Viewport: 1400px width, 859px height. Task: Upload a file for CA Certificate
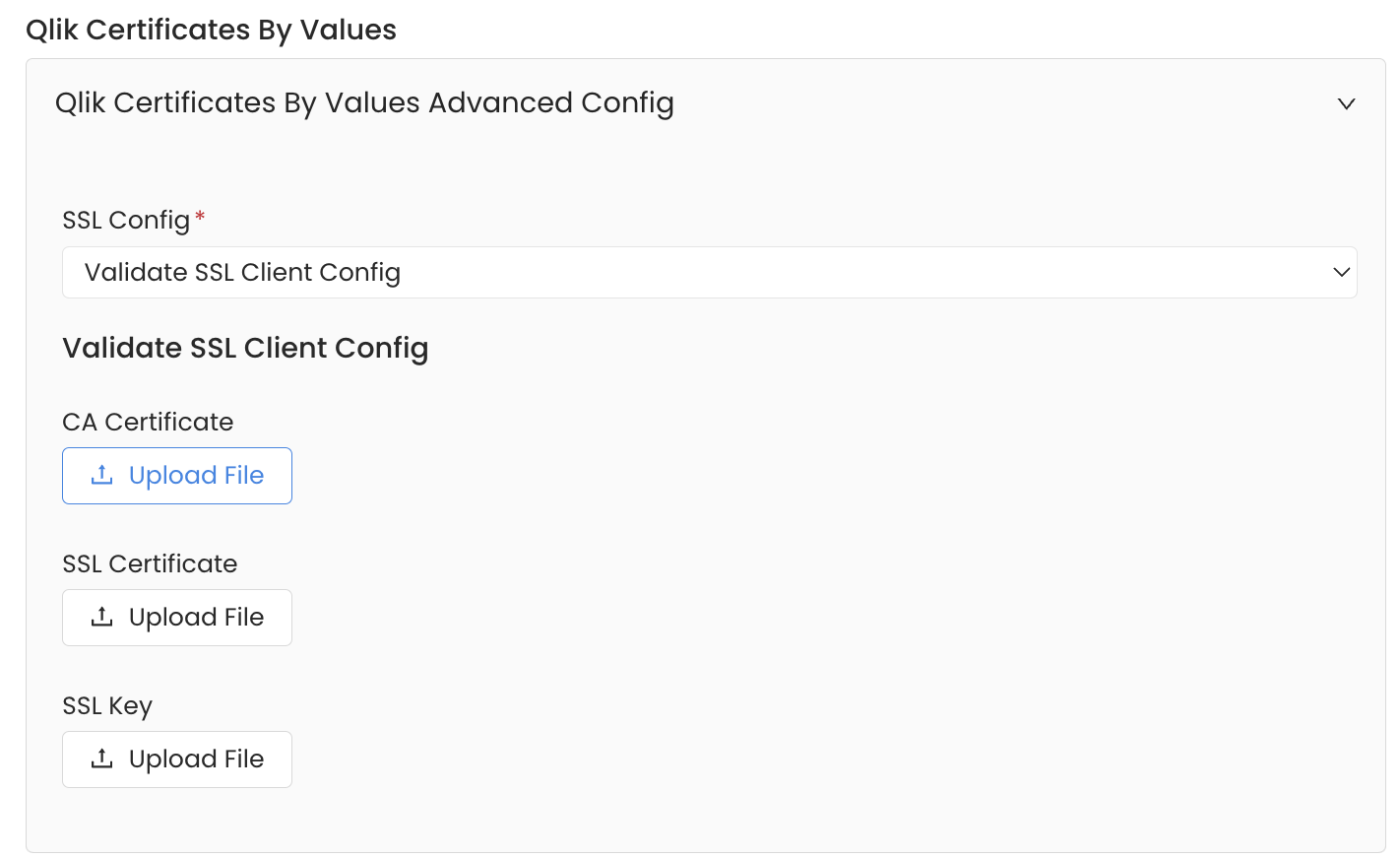point(177,475)
